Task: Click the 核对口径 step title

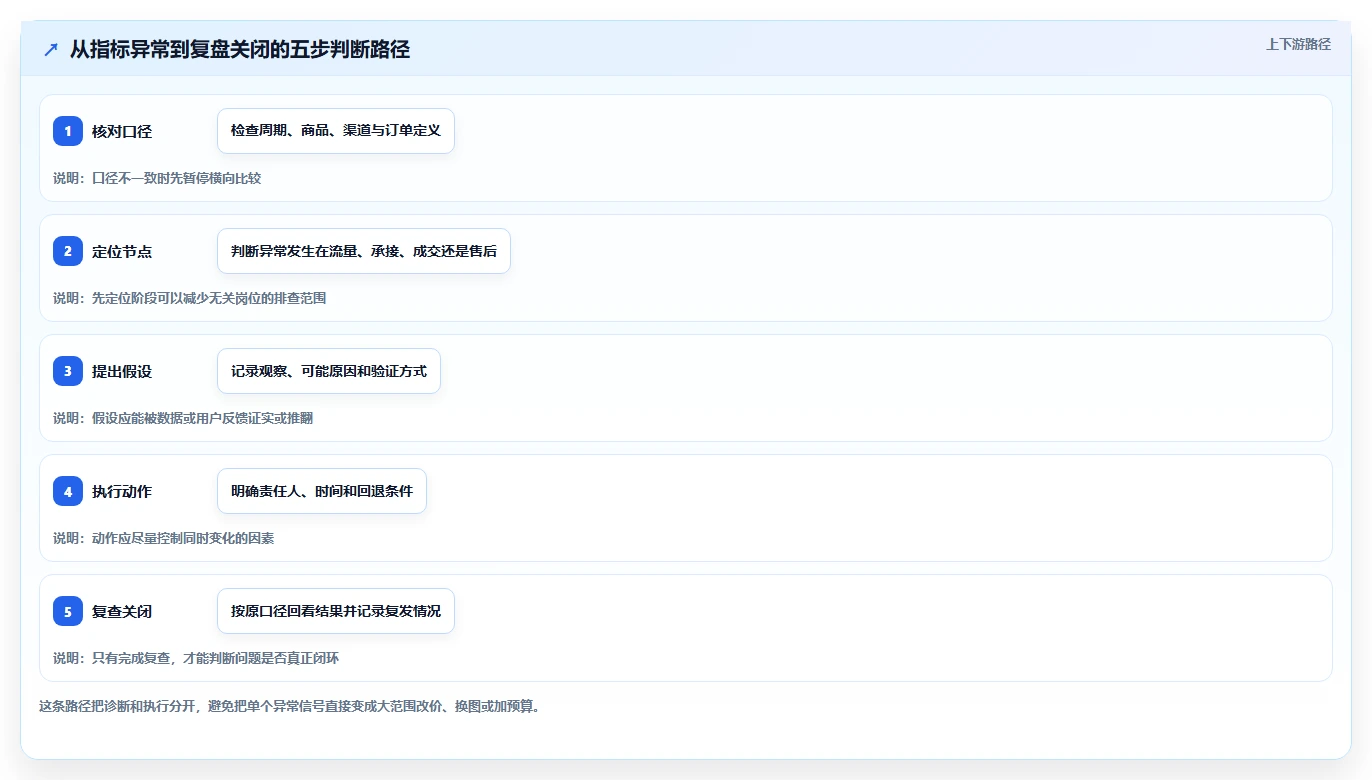Action: [x=122, y=132]
